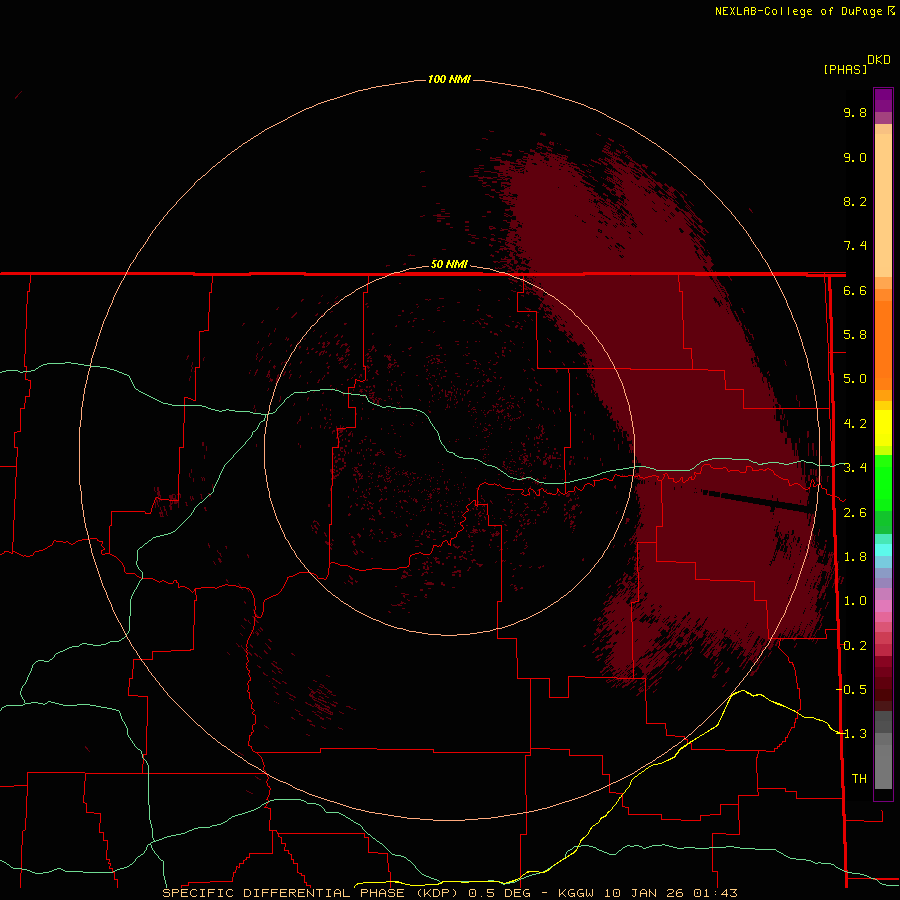Click the 2.6 scale value
The width and height of the screenshot is (900, 900).
point(855,513)
